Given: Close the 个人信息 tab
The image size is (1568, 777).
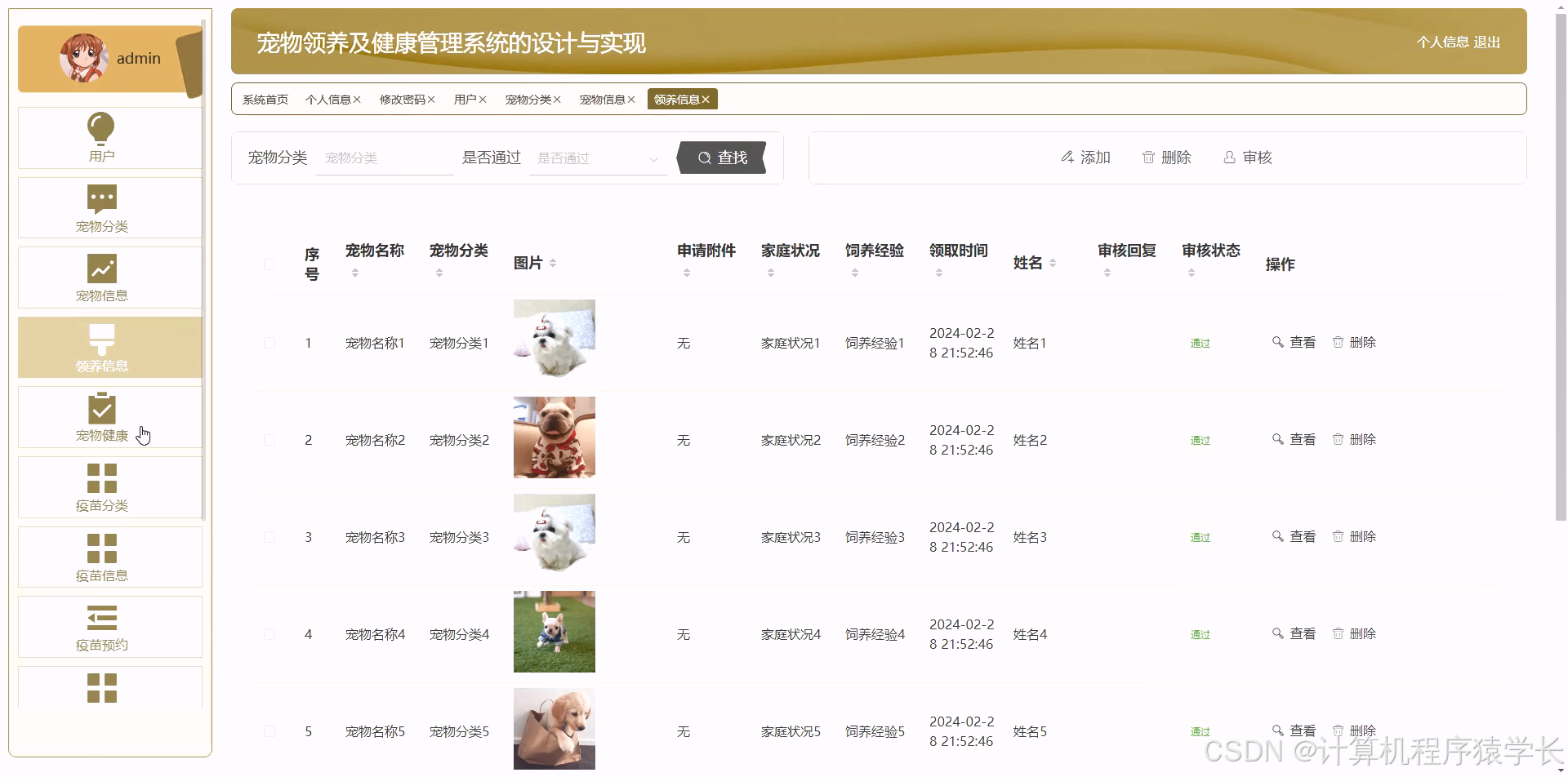Looking at the screenshot, I should 357,100.
